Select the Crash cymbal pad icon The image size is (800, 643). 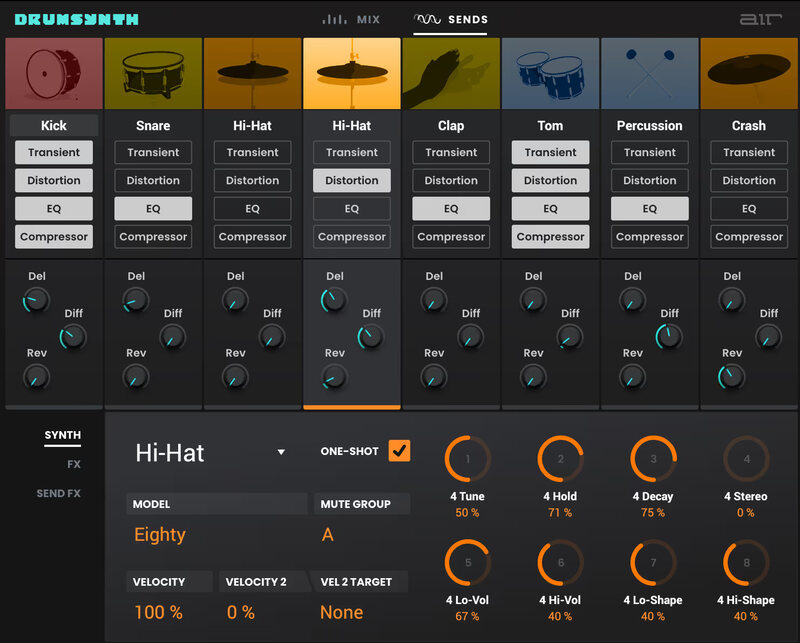click(x=748, y=71)
